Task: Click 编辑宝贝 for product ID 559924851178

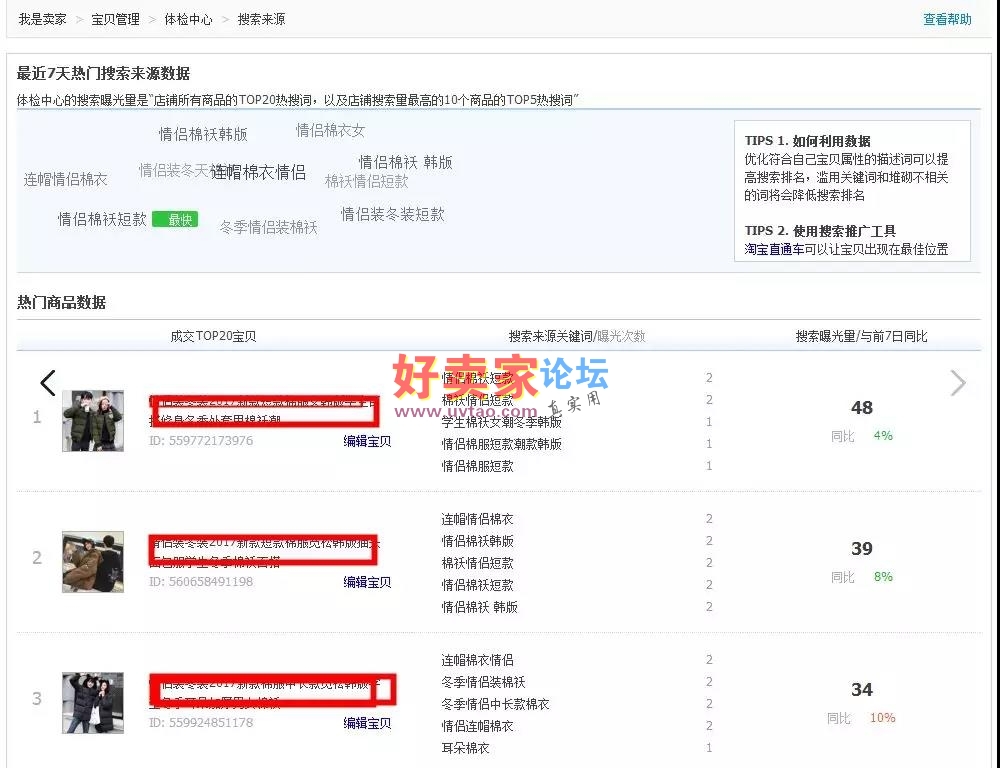Action: pyautogui.click(x=367, y=723)
